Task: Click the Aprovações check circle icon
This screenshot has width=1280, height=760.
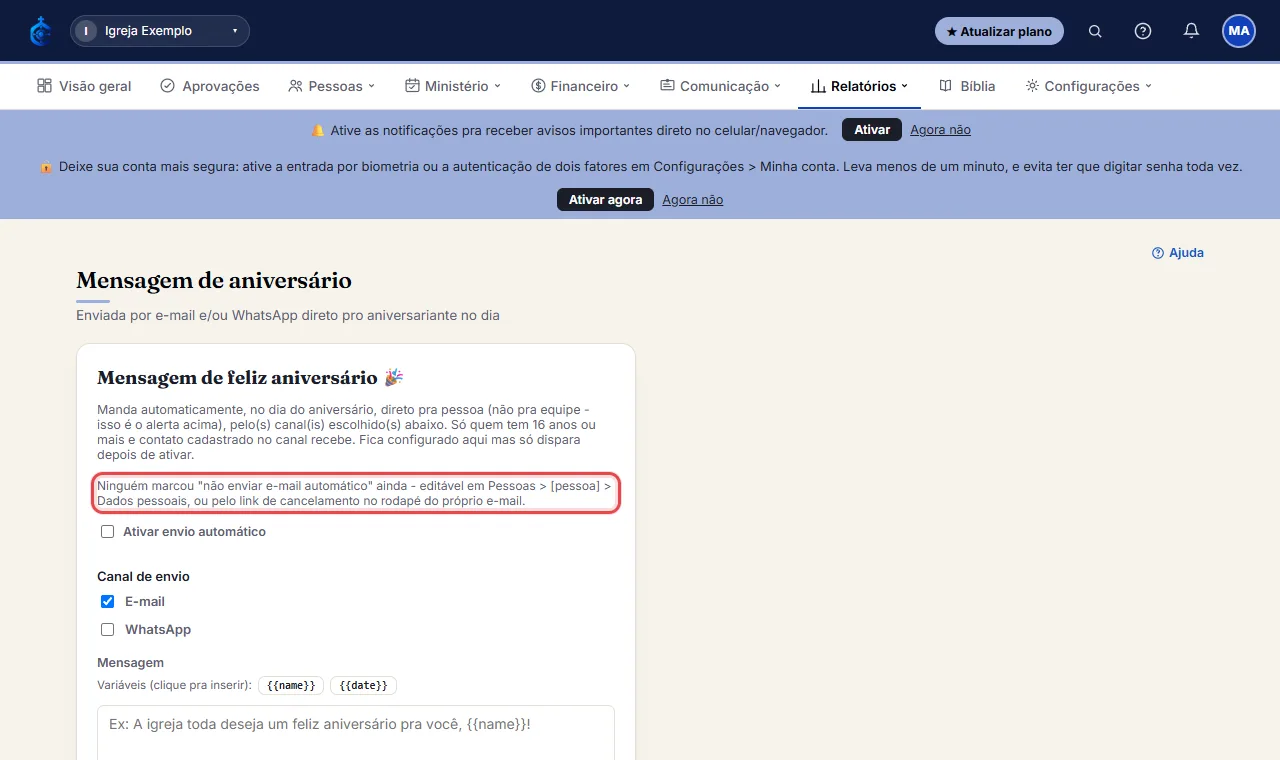Action: click(167, 86)
